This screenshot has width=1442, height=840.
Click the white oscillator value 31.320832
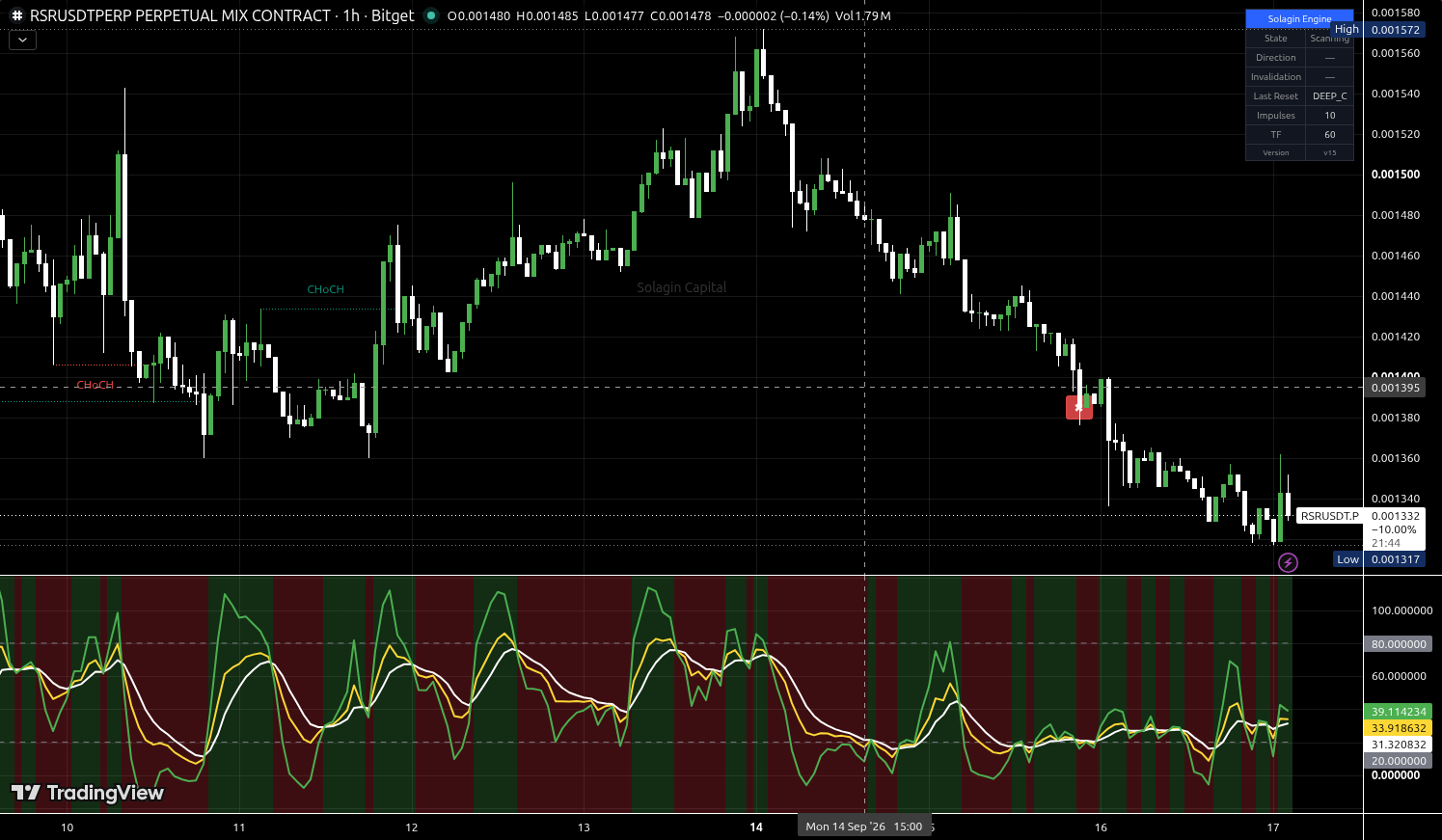pyautogui.click(x=1399, y=745)
